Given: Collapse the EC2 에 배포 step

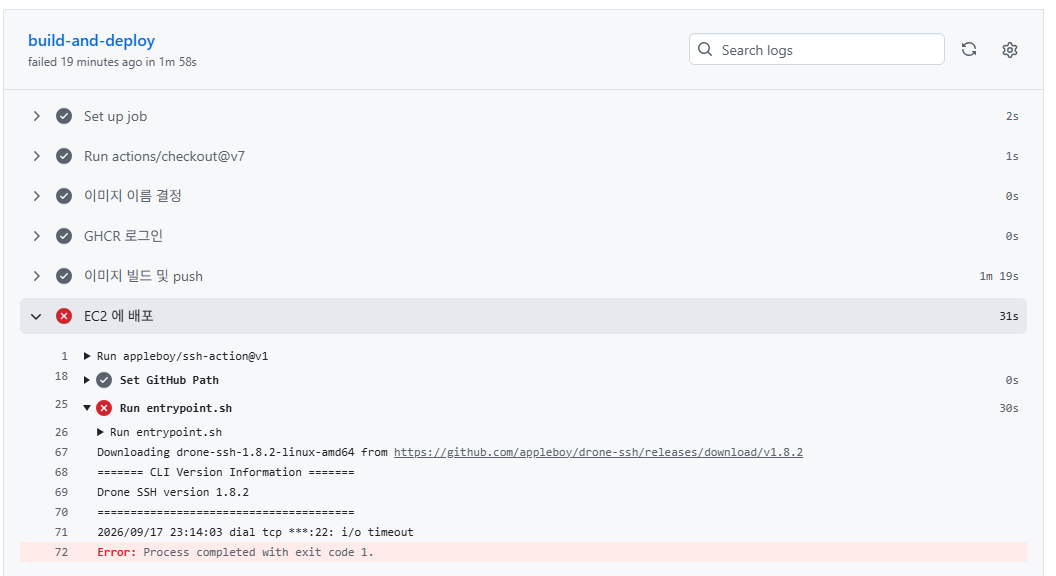Looking at the screenshot, I should tap(36, 316).
